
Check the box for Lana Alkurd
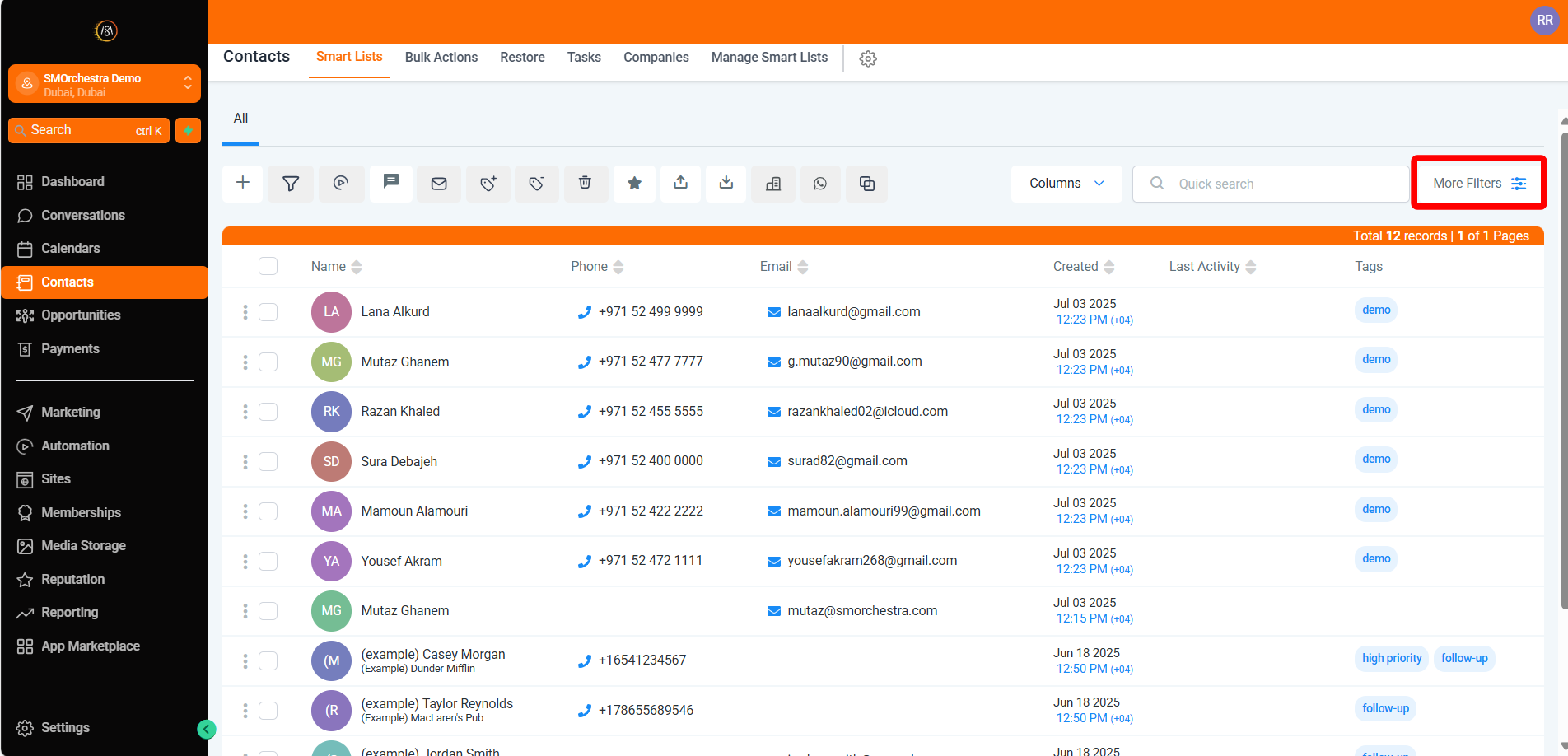pyautogui.click(x=268, y=312)
